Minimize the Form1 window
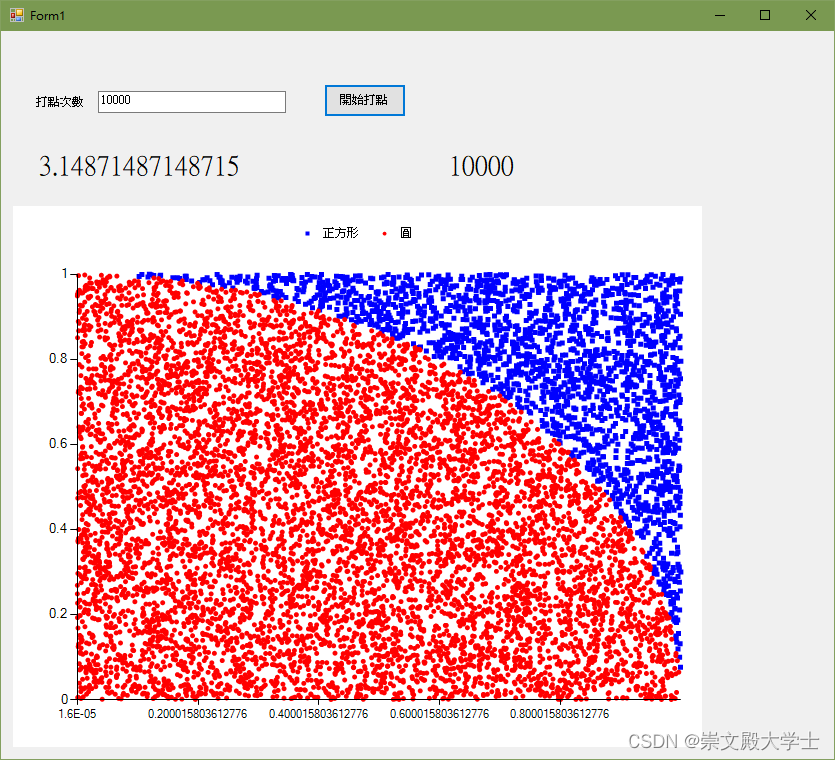Viewport: 835px width, 760px height. pos(720,15)
